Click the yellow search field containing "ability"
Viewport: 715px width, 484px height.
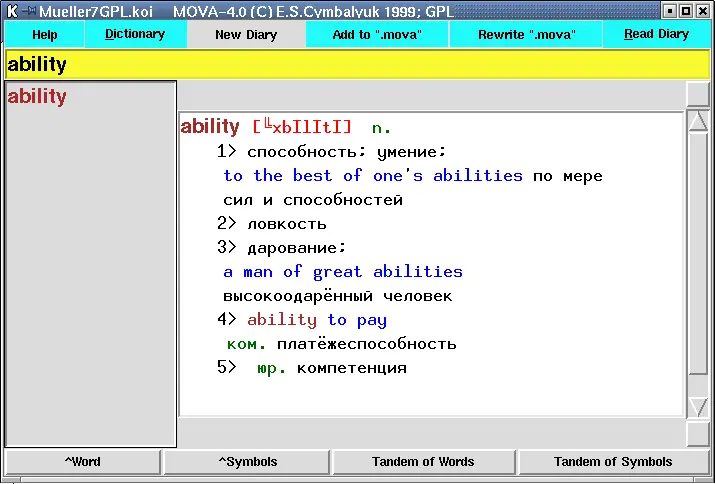point(357,65)
